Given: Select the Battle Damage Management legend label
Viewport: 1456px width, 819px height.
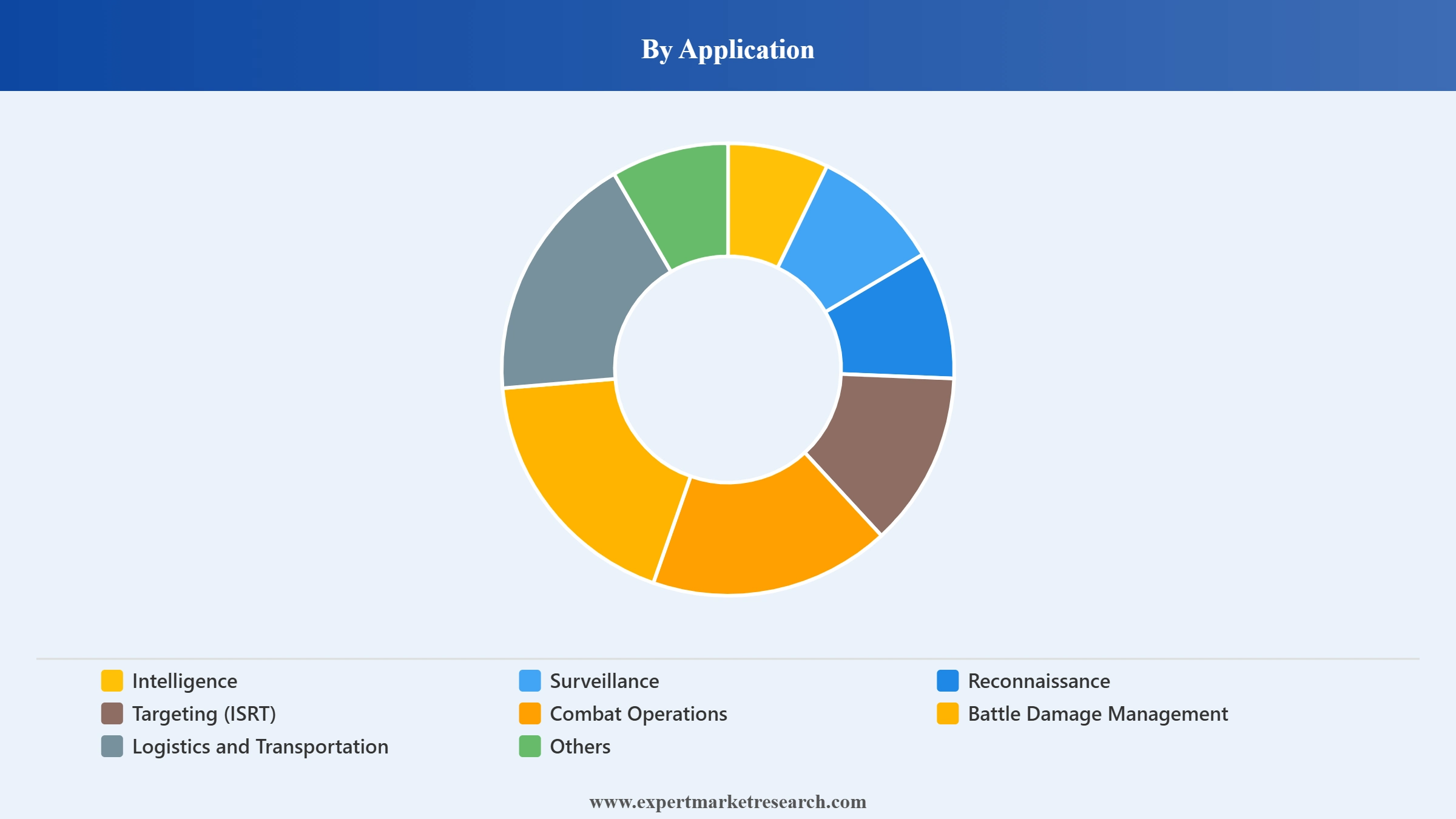Looking at the screenshot, I should pyautogui.click(x=1097, y=714).
